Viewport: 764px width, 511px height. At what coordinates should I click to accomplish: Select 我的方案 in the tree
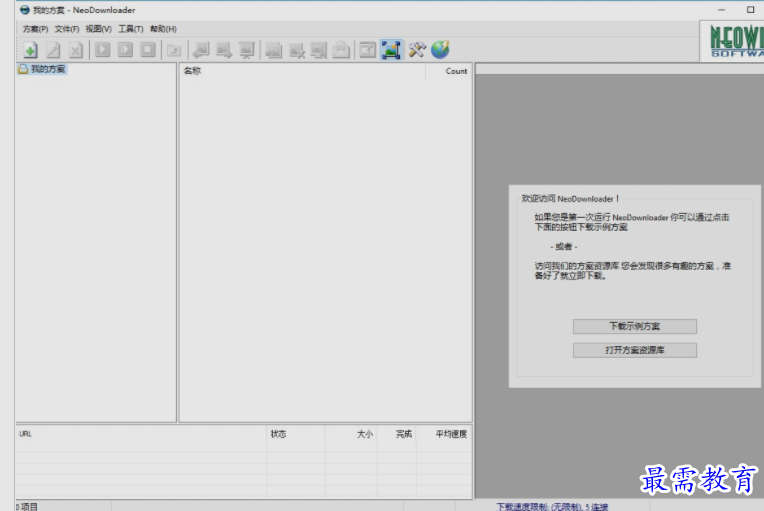48,70
